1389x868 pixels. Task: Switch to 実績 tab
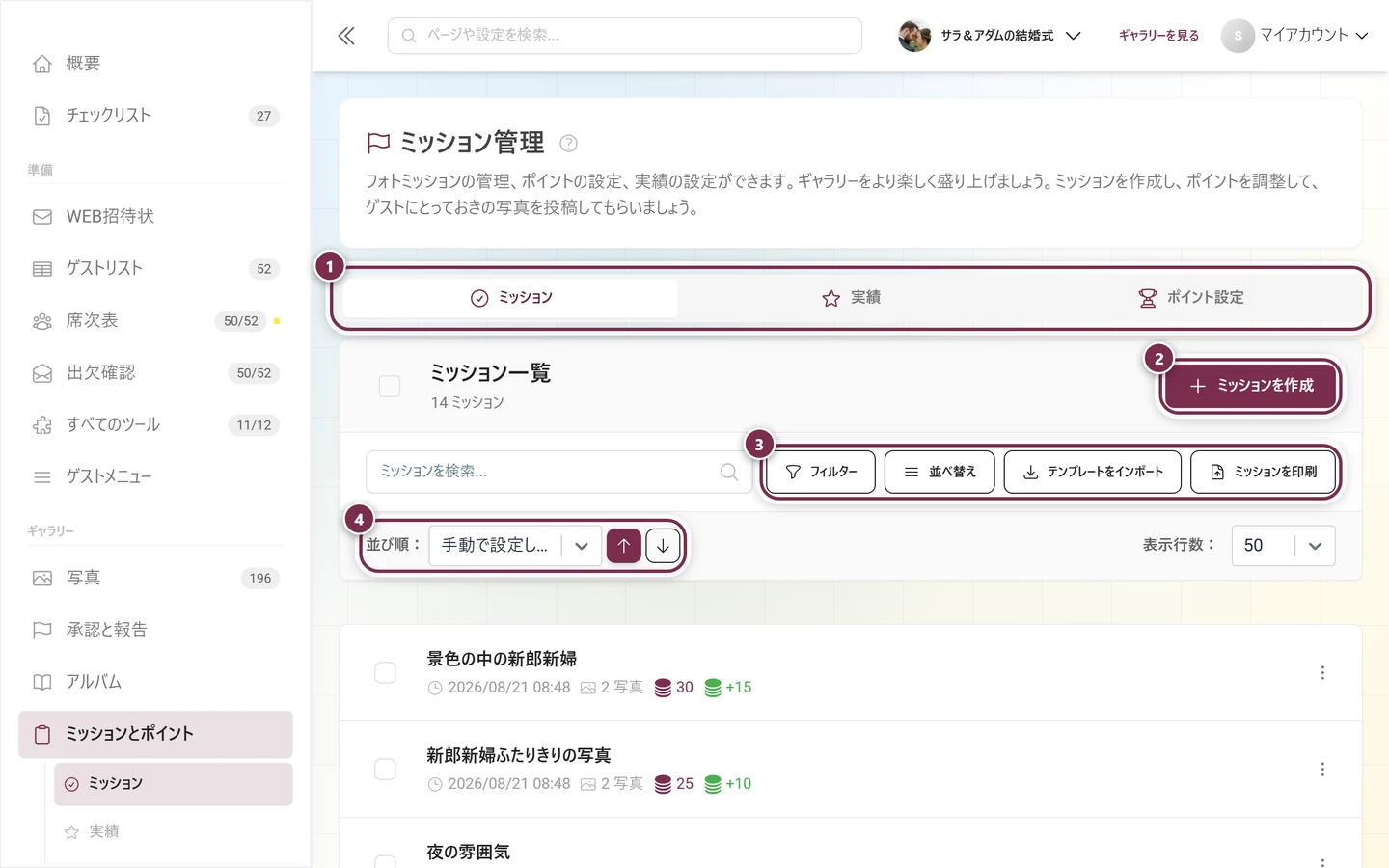coord(851,298)
